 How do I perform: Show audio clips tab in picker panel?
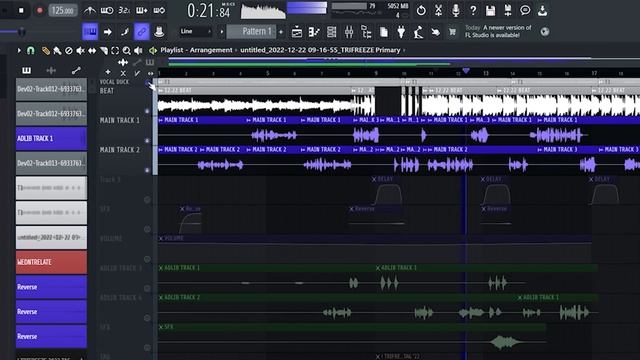point(51,70)
